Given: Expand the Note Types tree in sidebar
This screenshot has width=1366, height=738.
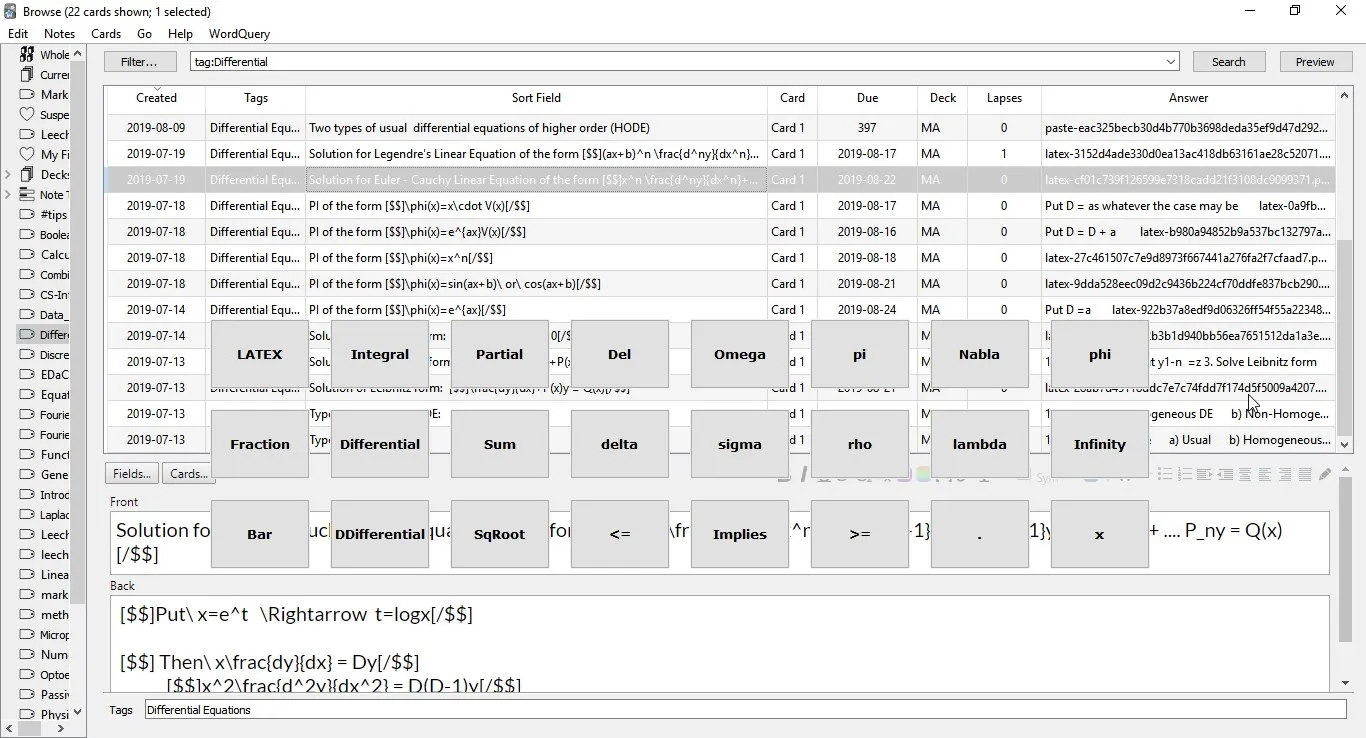Looking at the screenshot, I should click(x=8, y=195).
